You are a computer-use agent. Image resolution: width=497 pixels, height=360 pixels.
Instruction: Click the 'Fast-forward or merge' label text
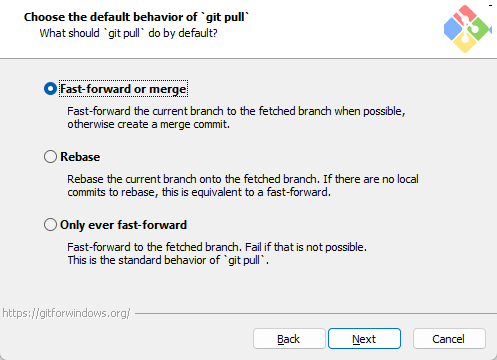123,89
